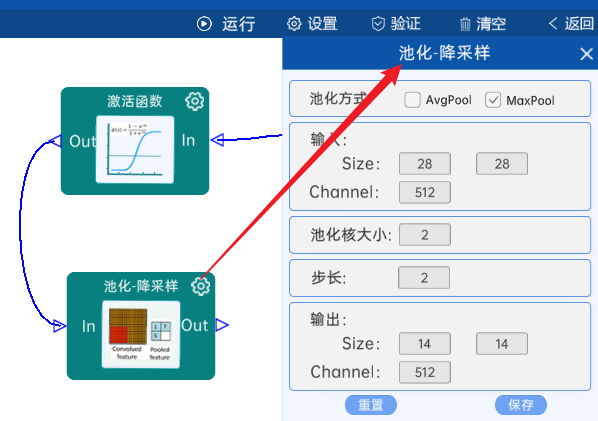598x421 pixels.
Task: Click the 保存 button
Action: pos(521,405)
